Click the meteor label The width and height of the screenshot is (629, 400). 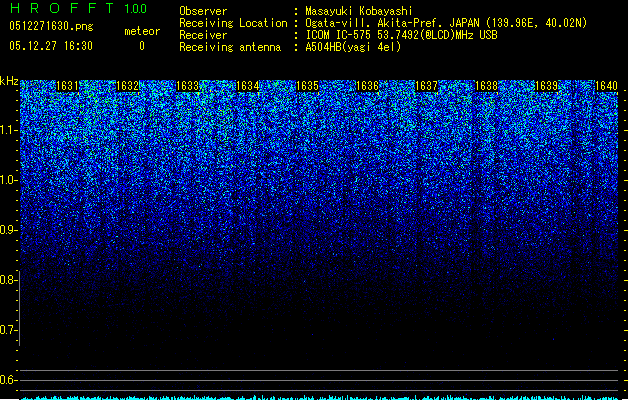click(x=142, y=31)
